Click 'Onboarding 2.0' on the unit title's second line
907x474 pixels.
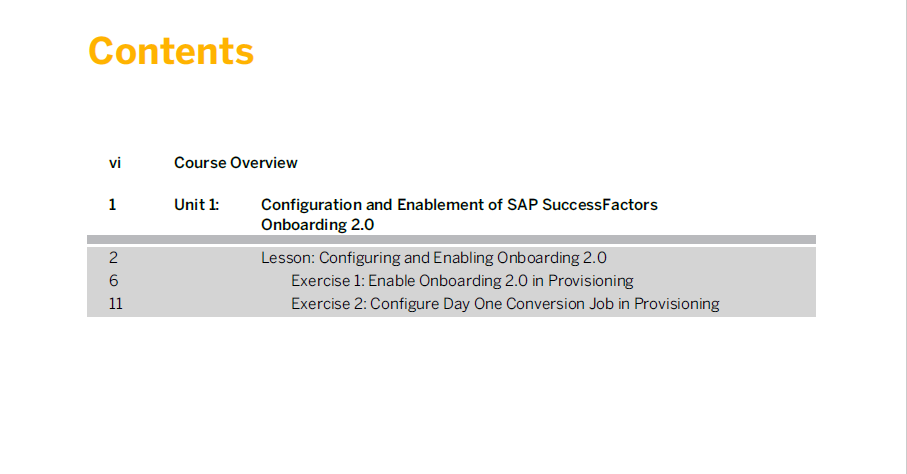click(x=318, y=225)
